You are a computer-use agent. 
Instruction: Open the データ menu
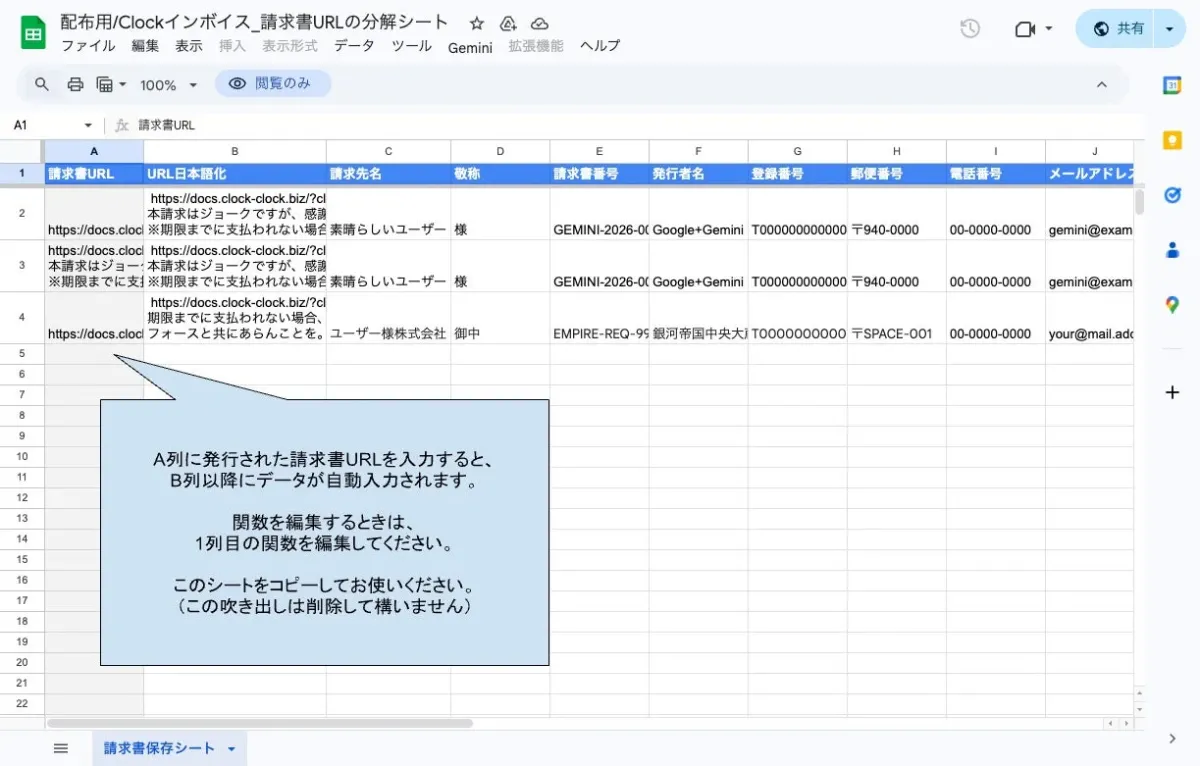tap(354, 46)
